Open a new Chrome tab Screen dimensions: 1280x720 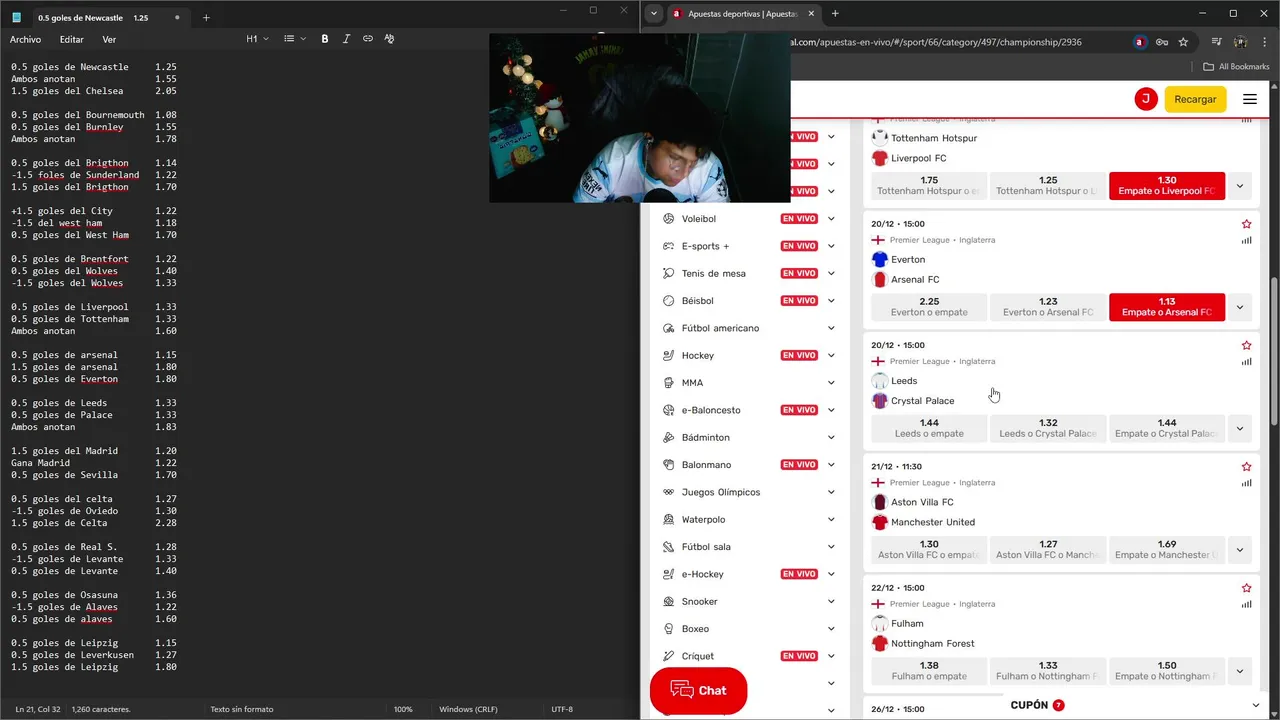(835, 14)
